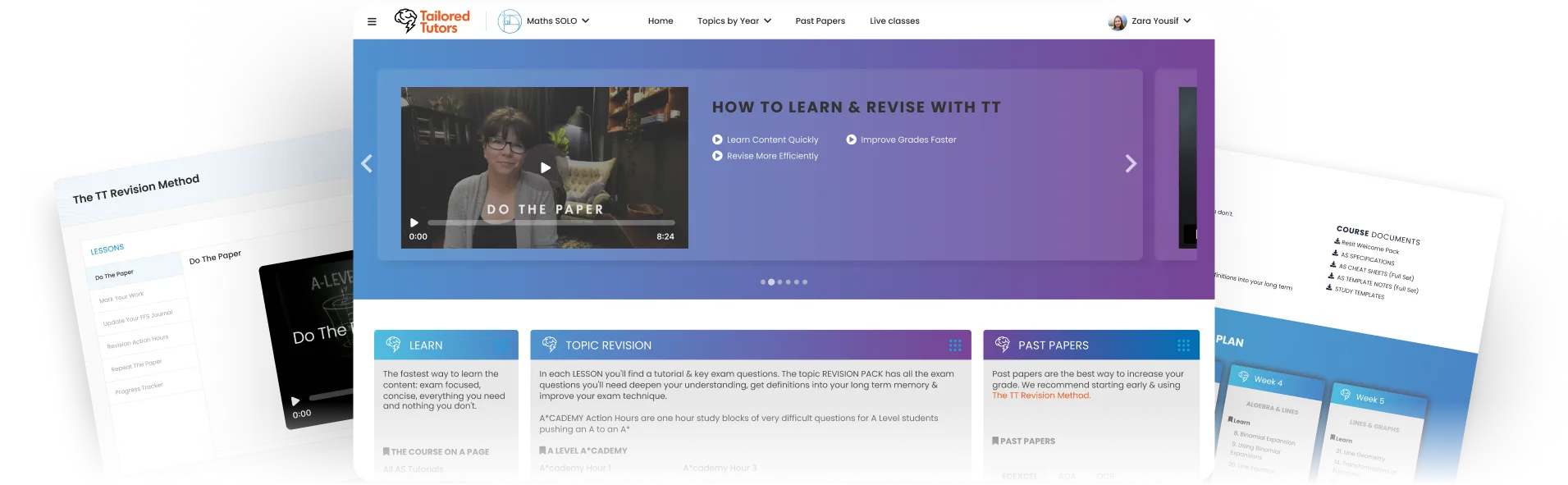
Task: Click the small play button above 0:00
Action: (x=414, y=222)
